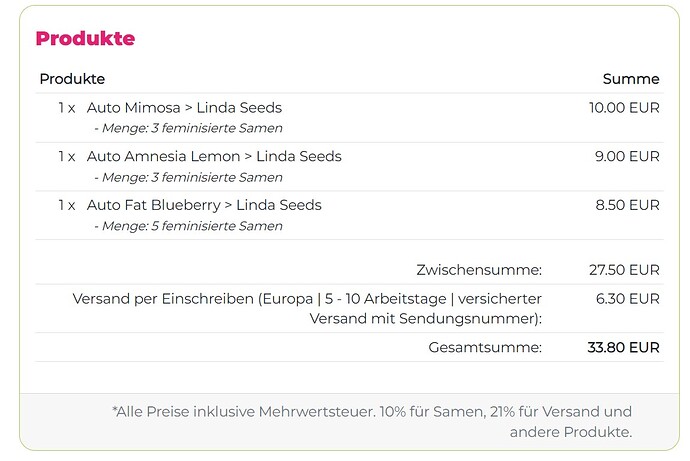Click the 1 x quantity beside Auto Mimosa
This screenshot has height=461, width=690.
tap(66, 108)
